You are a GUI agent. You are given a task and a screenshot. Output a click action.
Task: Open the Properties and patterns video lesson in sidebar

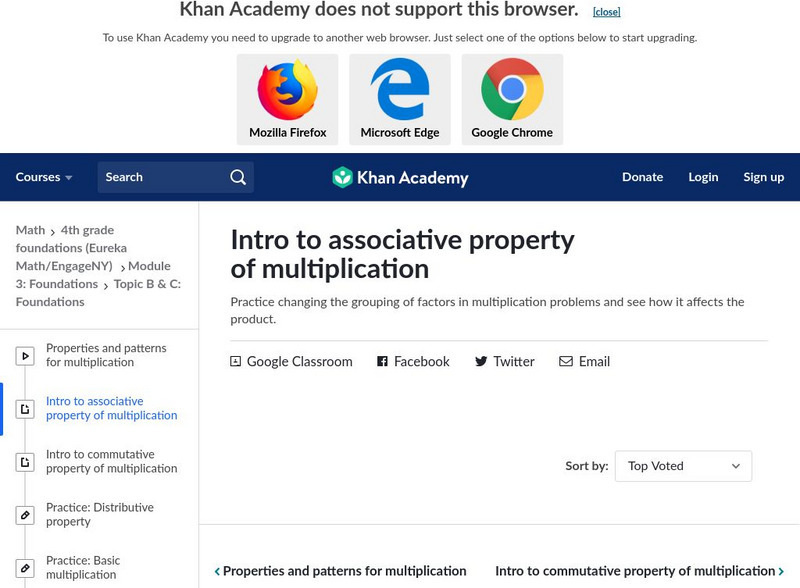pos(106,355)
